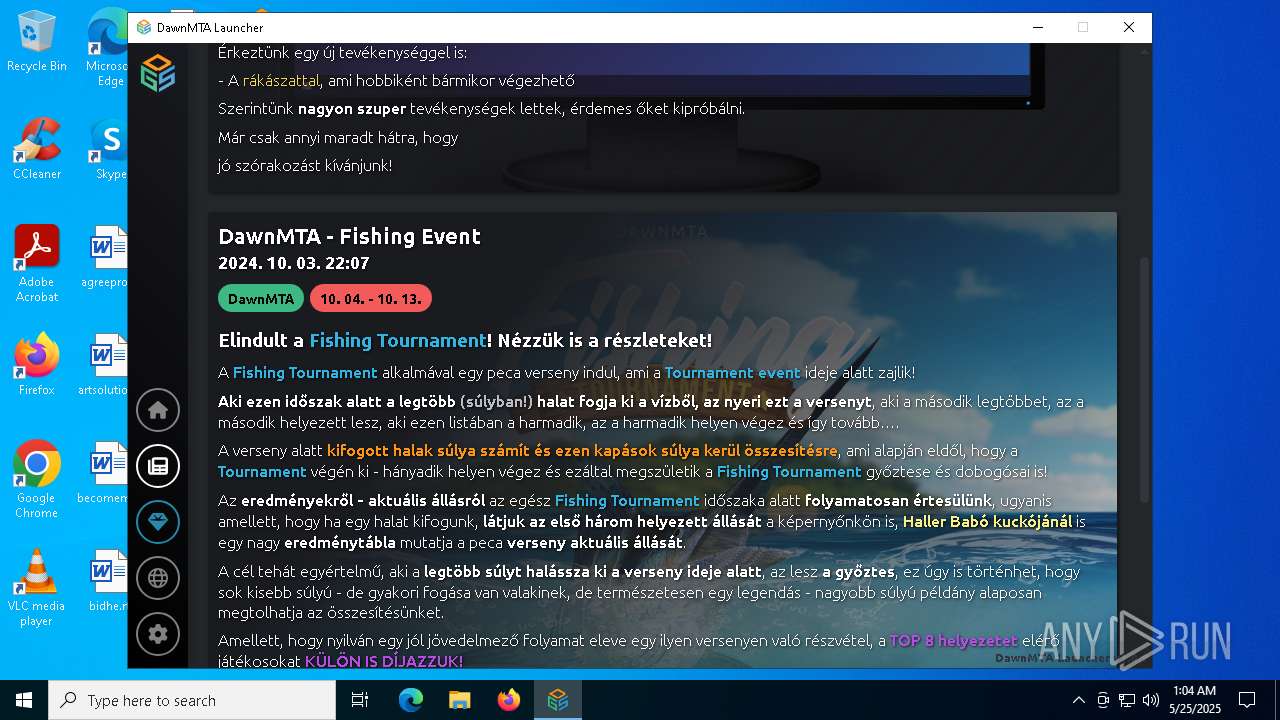
Task: Click the post date 2024. 10. 03. 22:07
Action: [x=294, y=264]
